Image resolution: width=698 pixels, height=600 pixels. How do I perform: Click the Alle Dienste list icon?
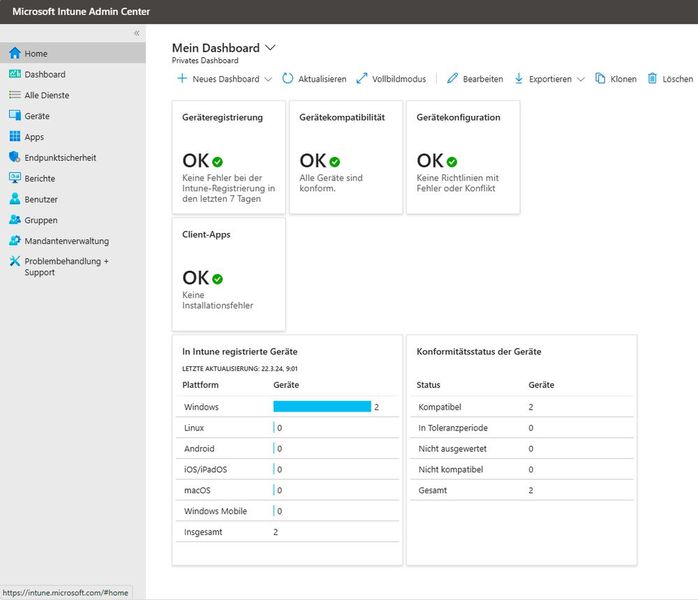[x=15, y=95]
